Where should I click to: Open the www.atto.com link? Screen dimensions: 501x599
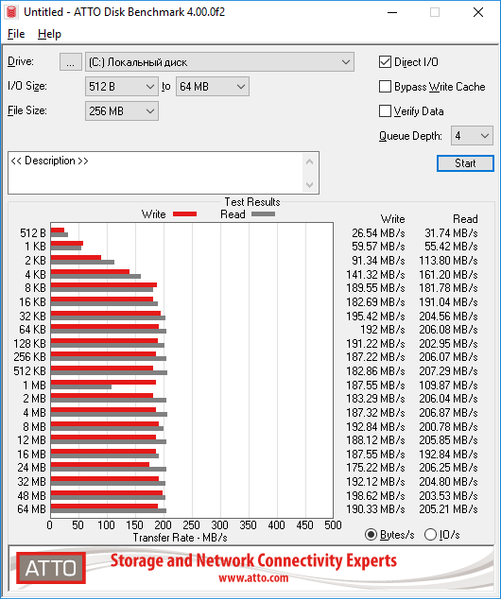[253, 578]
